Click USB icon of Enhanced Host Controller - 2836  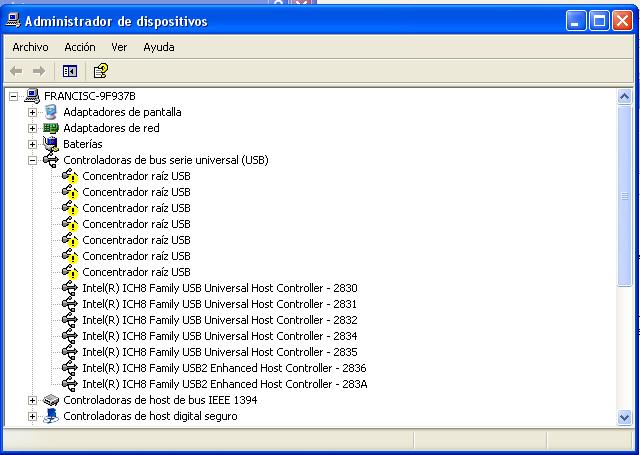pos(69,368)
